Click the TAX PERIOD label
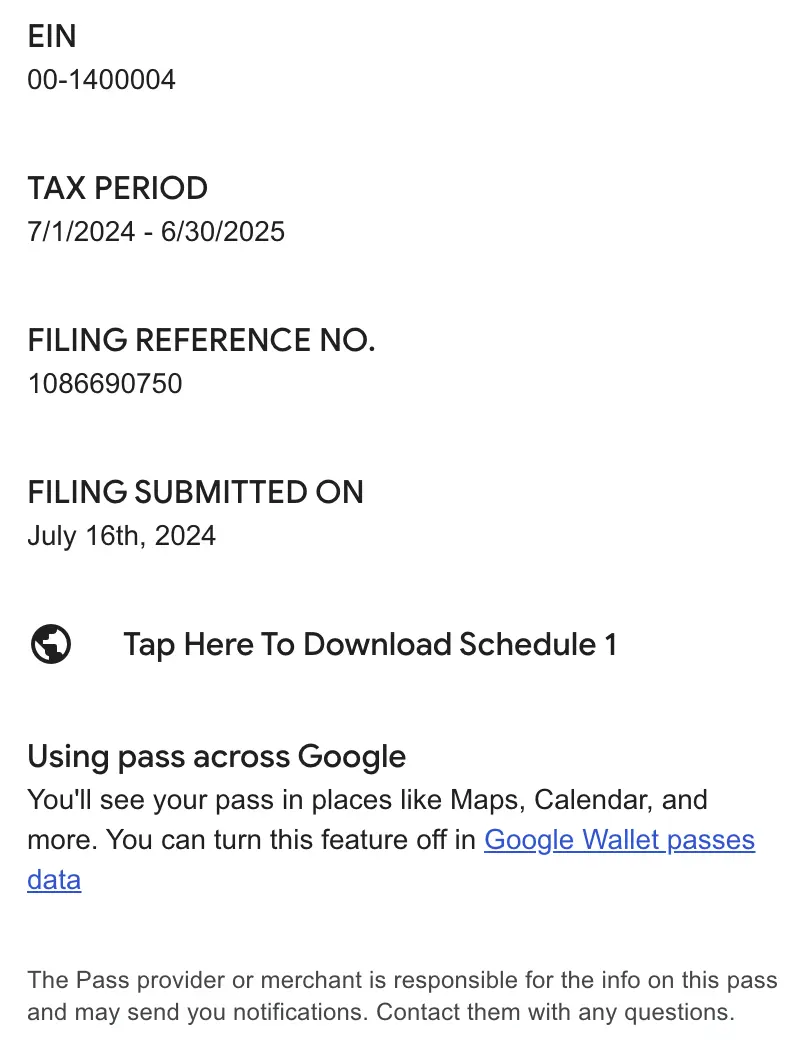Viewport: 808px width, 1056px height. tap(117, 188)
